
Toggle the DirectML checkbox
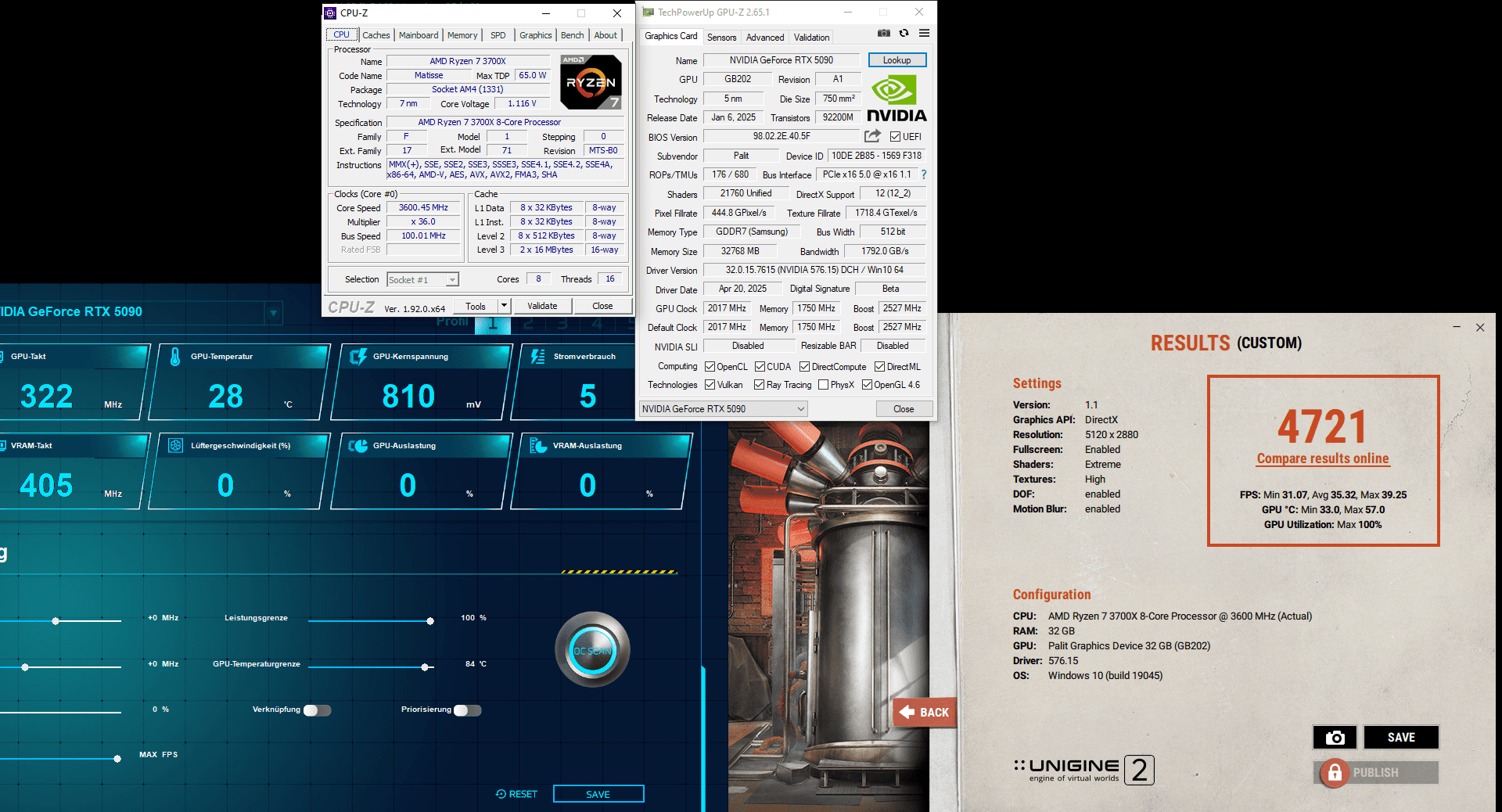point(879,367)
